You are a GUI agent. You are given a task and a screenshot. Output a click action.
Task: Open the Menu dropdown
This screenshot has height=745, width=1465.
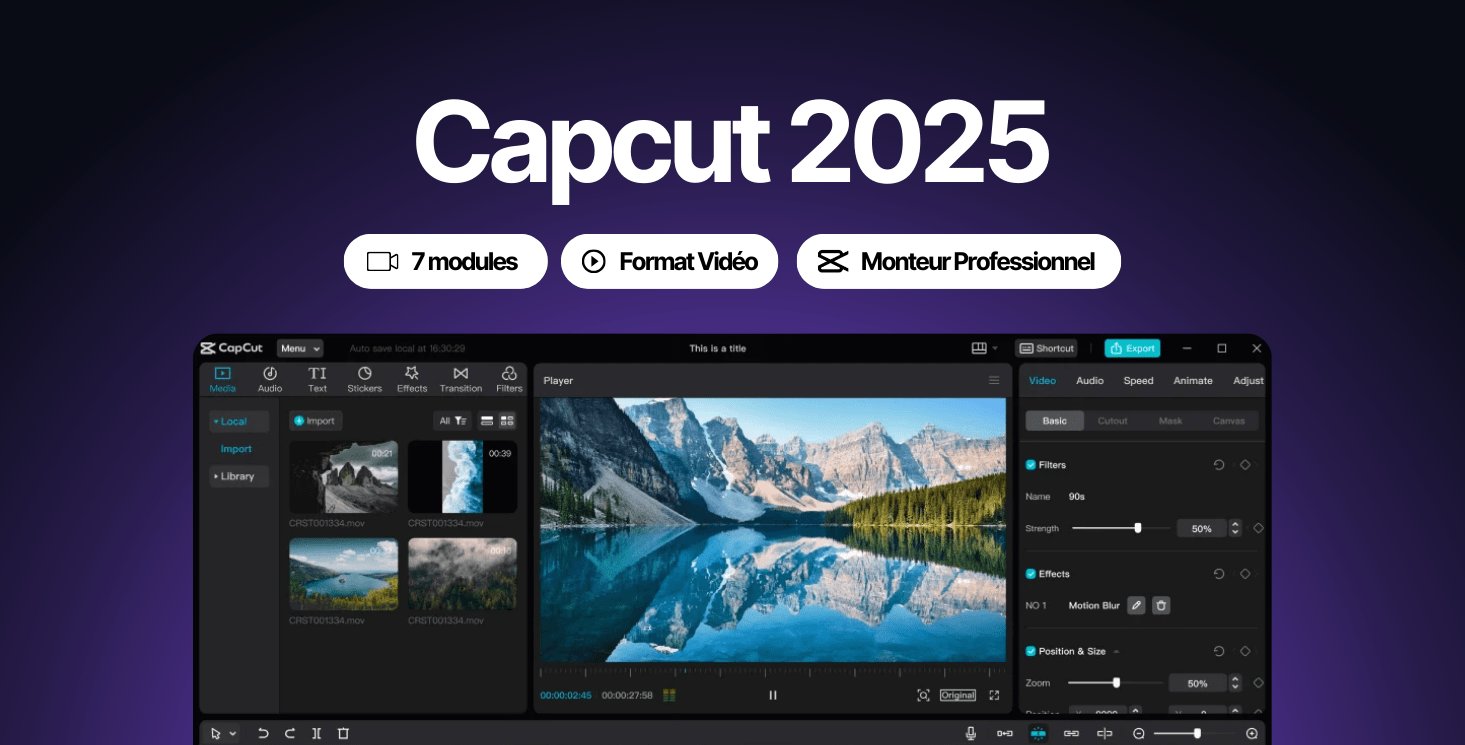(300, 348)
